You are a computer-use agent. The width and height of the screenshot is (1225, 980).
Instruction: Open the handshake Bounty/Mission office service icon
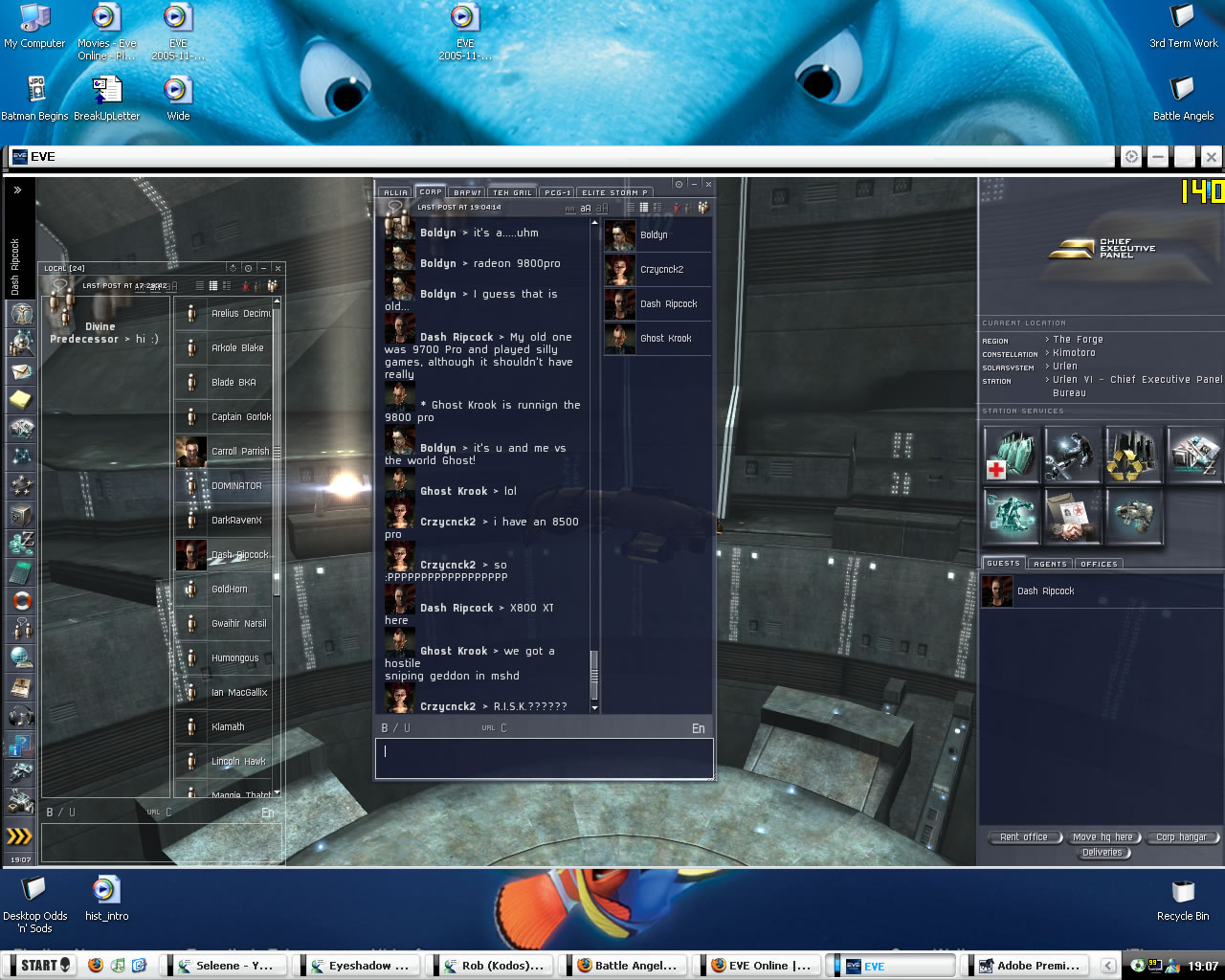click(1072, 515)
